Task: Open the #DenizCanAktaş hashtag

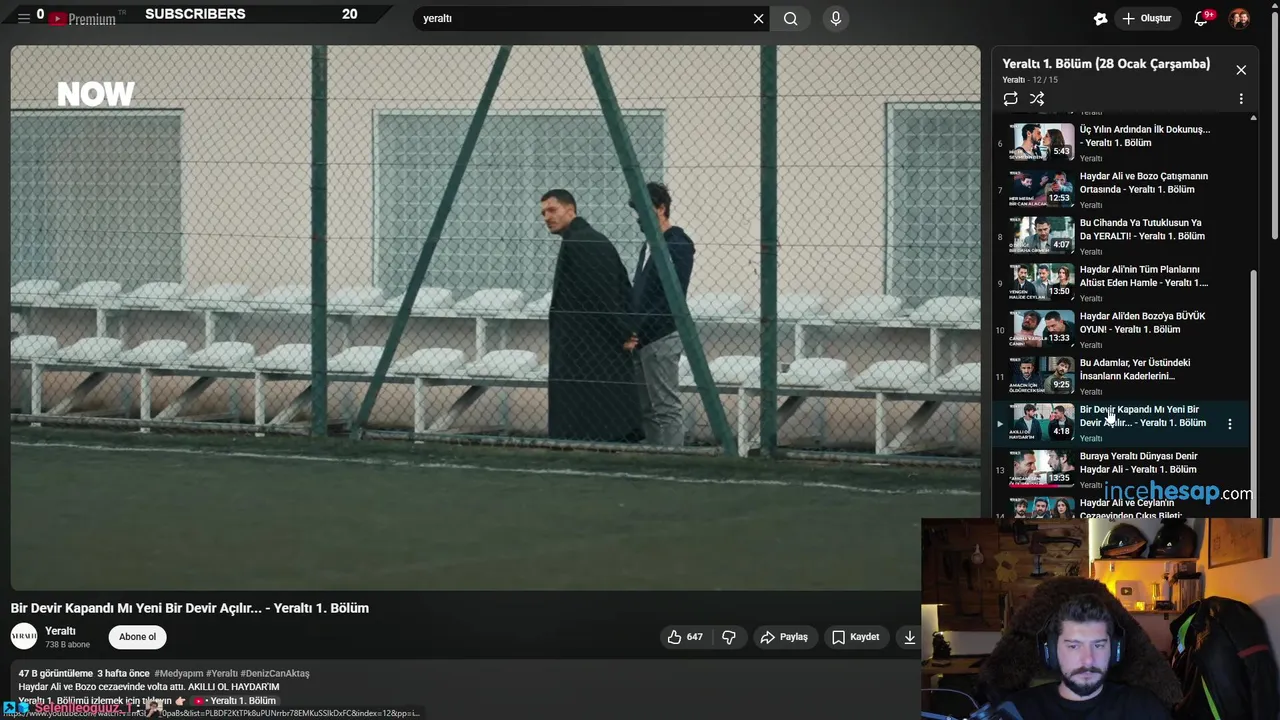Action: [x=275, y=673]
